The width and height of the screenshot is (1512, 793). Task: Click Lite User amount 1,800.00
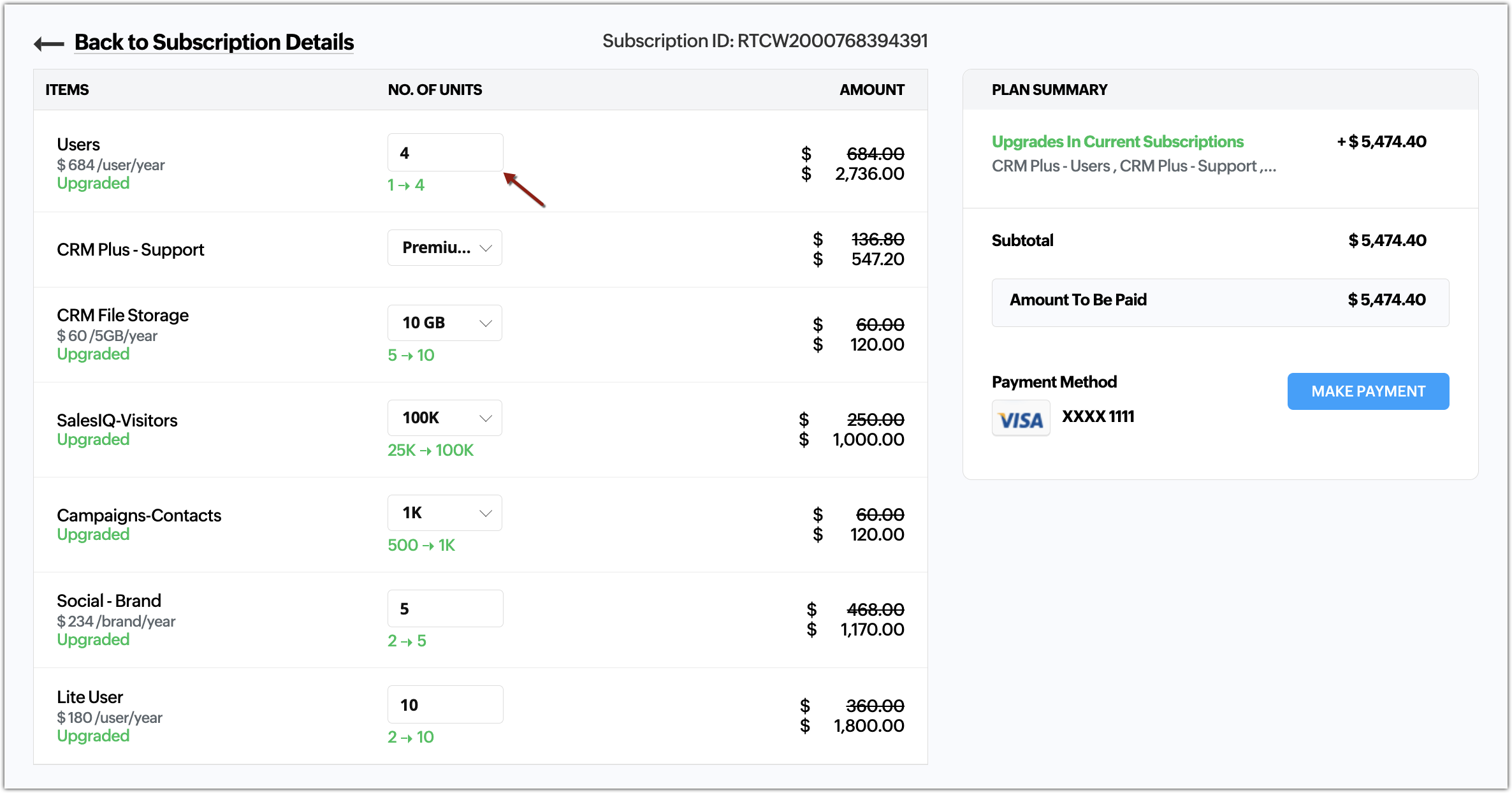(869, 725)
